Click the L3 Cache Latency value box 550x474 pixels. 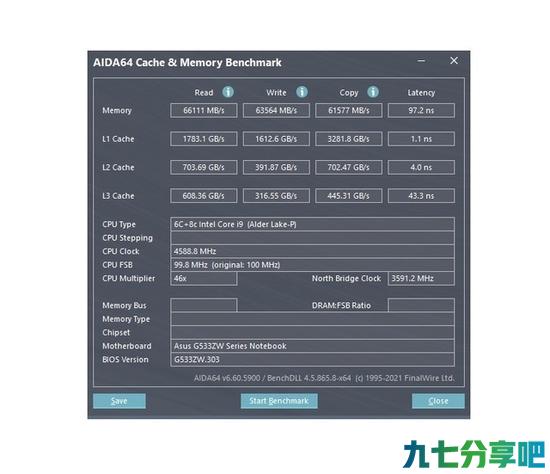click(421, 196)
